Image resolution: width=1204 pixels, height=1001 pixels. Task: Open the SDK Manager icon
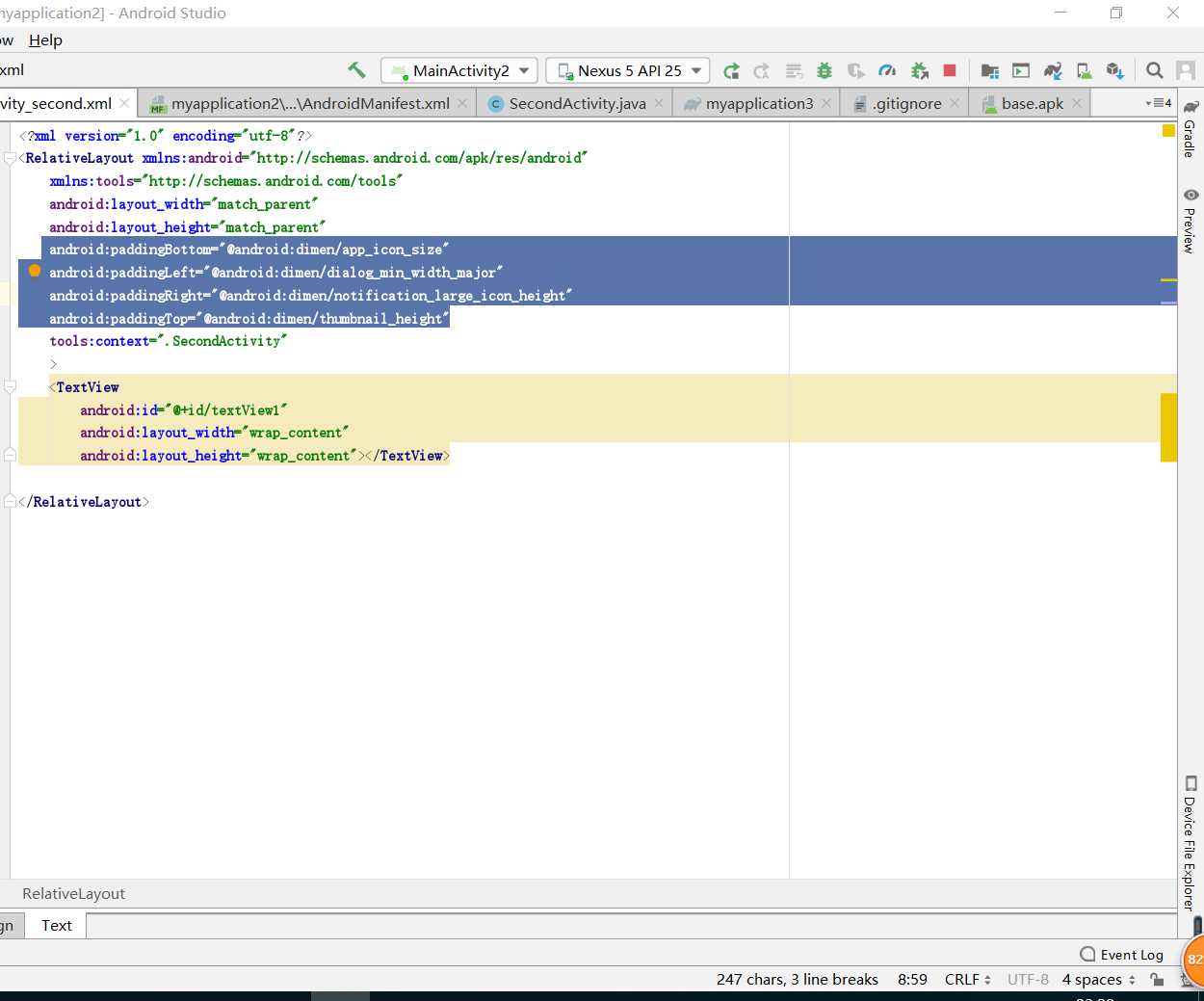(x=1115, y=70)
